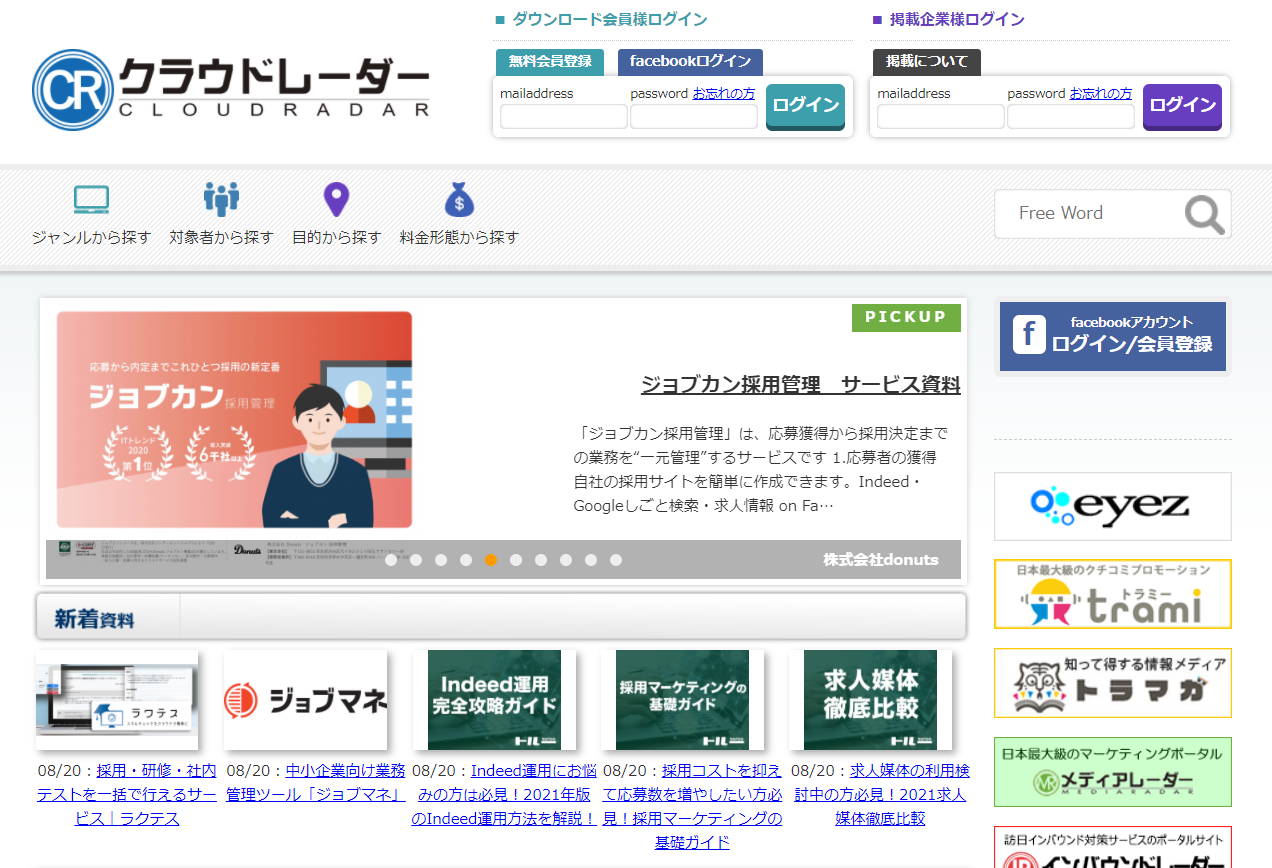
Task: Open the Indeed運用完全攻略ガイド thumbnail
Action: tap(494, 700)
